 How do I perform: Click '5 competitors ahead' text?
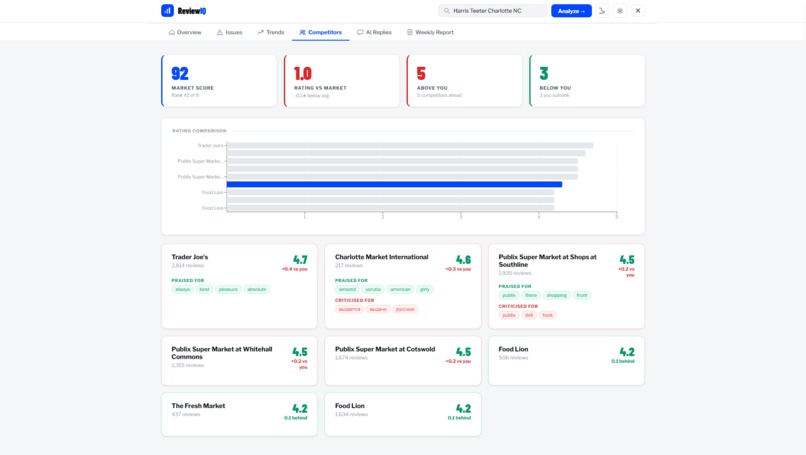coord(439,95)
